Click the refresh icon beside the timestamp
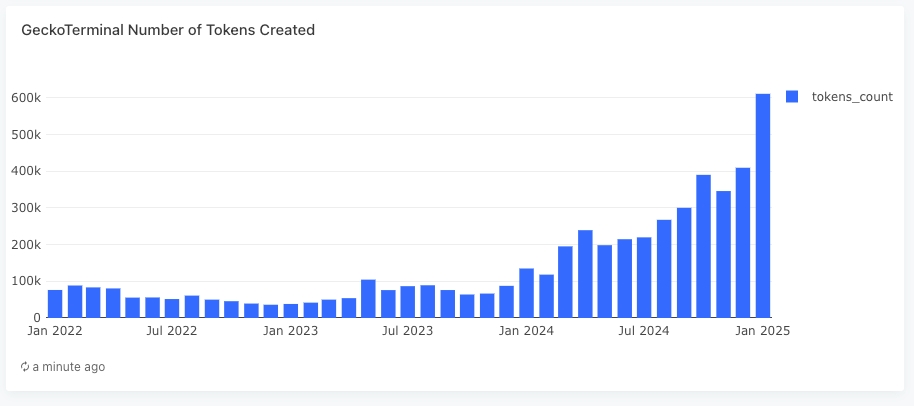Screen dimensions: 914x406 25,367
